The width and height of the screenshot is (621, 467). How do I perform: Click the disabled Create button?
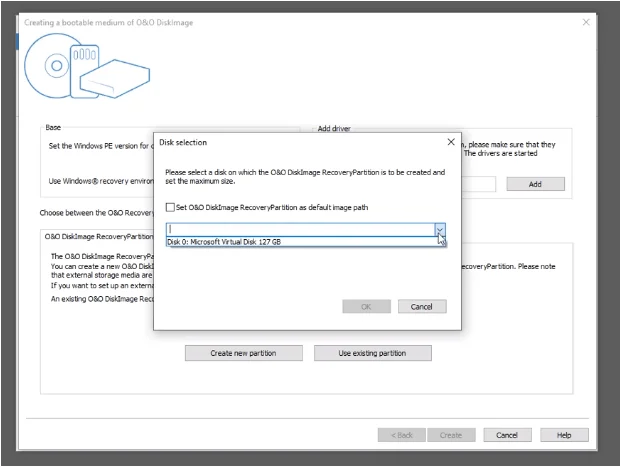click(451, 435)
